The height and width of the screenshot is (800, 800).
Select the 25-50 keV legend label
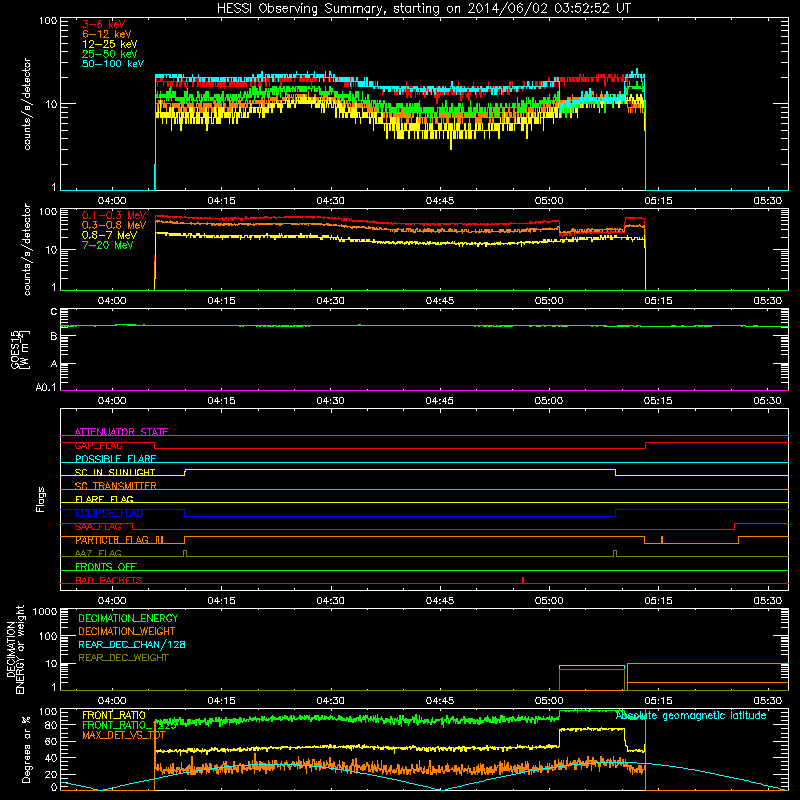click(110, 54)
